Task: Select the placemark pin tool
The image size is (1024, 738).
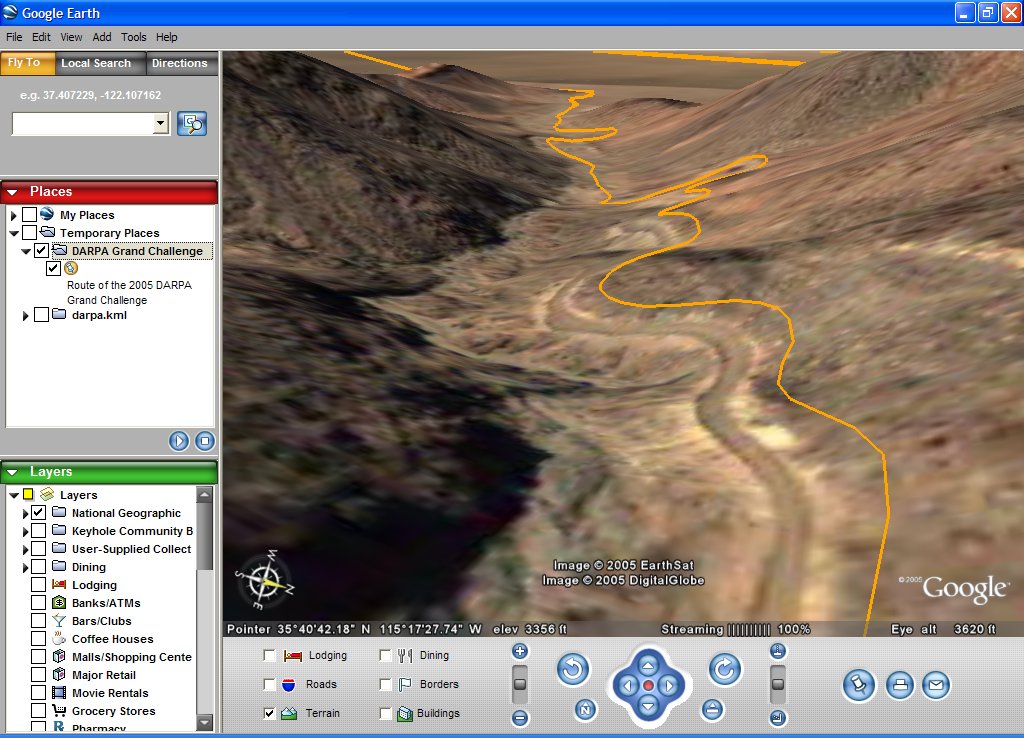Action: click(x=858, y=686)
